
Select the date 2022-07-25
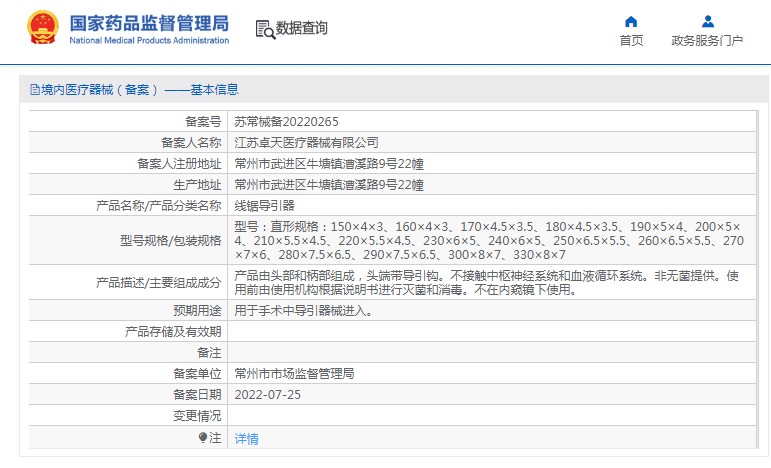[267, 395]
